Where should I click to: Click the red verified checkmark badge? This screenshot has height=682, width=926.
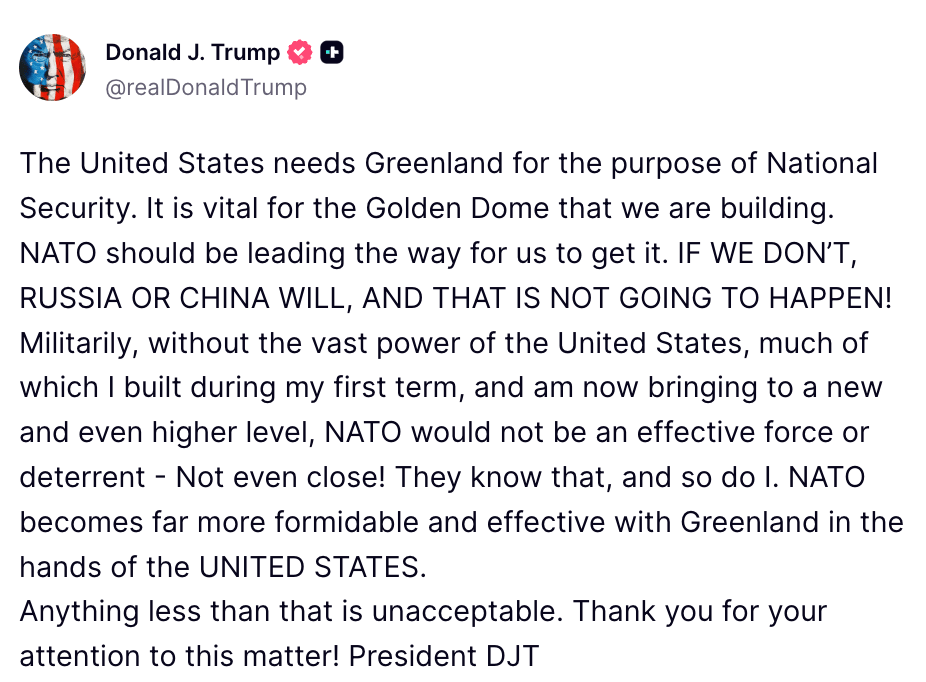pyautogui.click(x=299, y=53)
